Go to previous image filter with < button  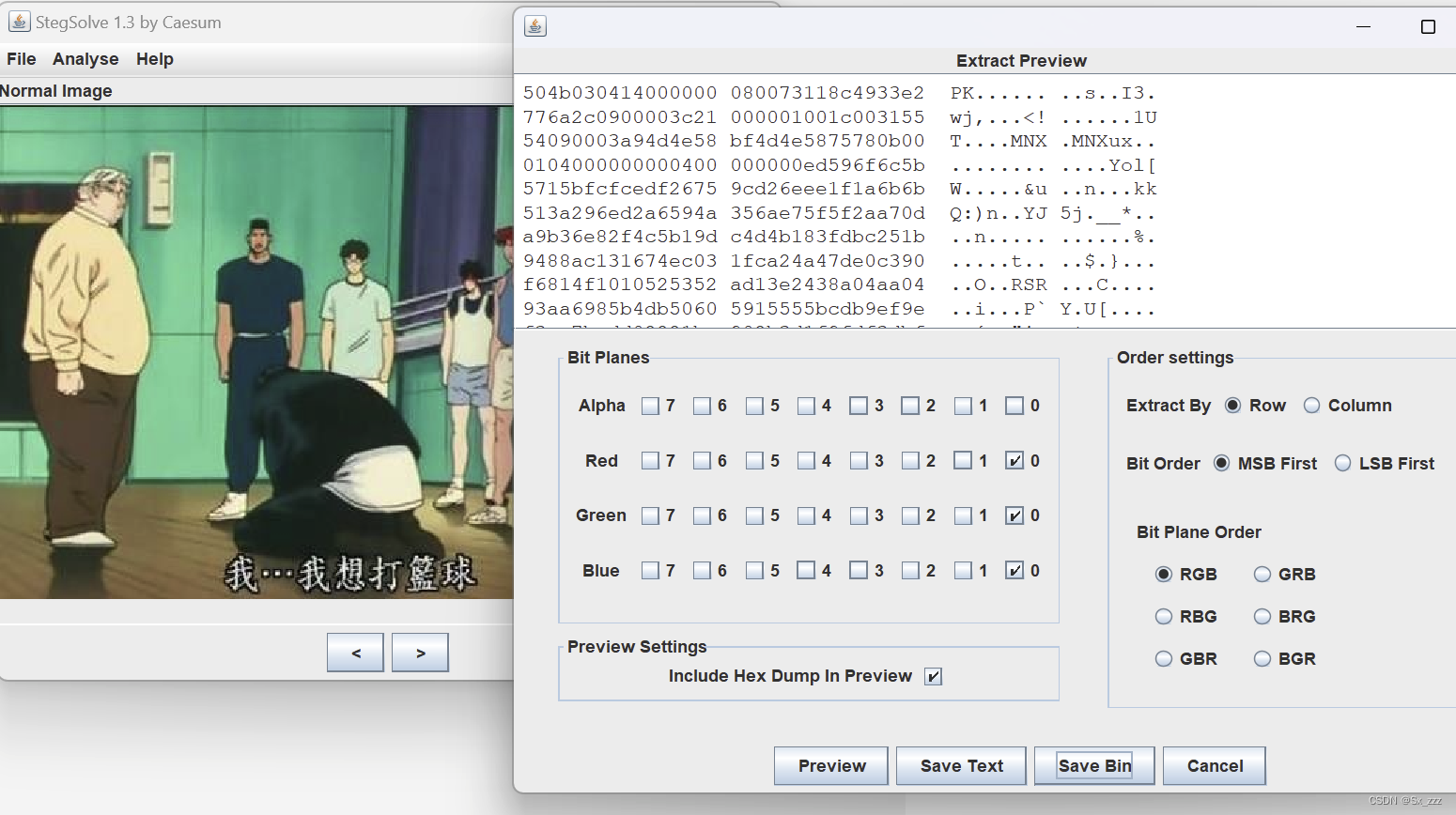pyautogui.click(x=355, y=653)
